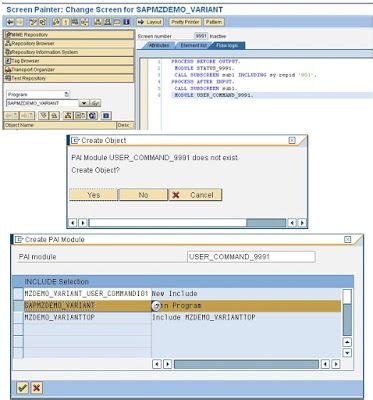Open the Test Repository panel
Viewport: 373px width, 400px height.
[x=68, y=78]
